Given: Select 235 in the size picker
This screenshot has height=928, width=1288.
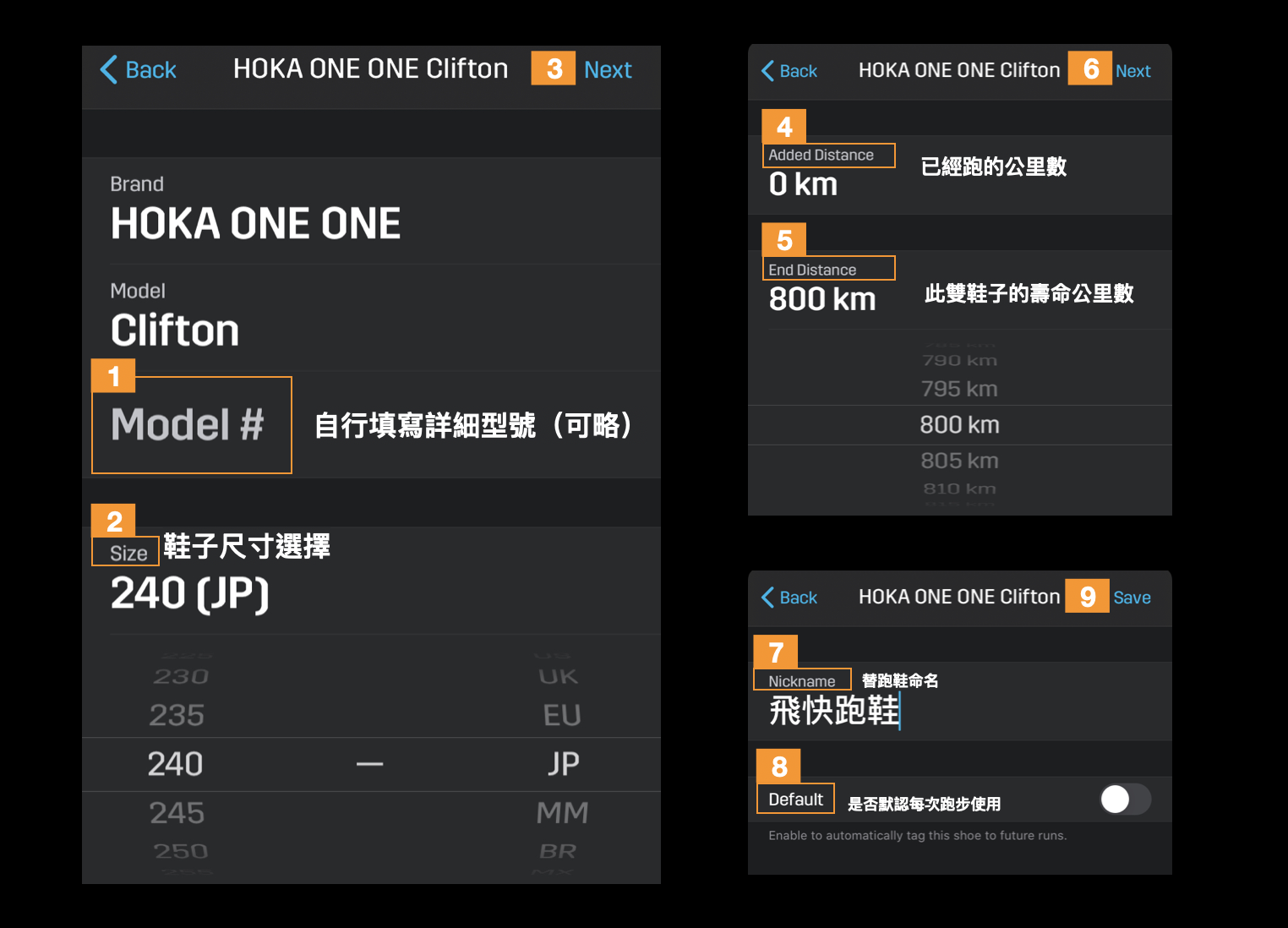Looking at the screenshot, I should click(177, 715).
